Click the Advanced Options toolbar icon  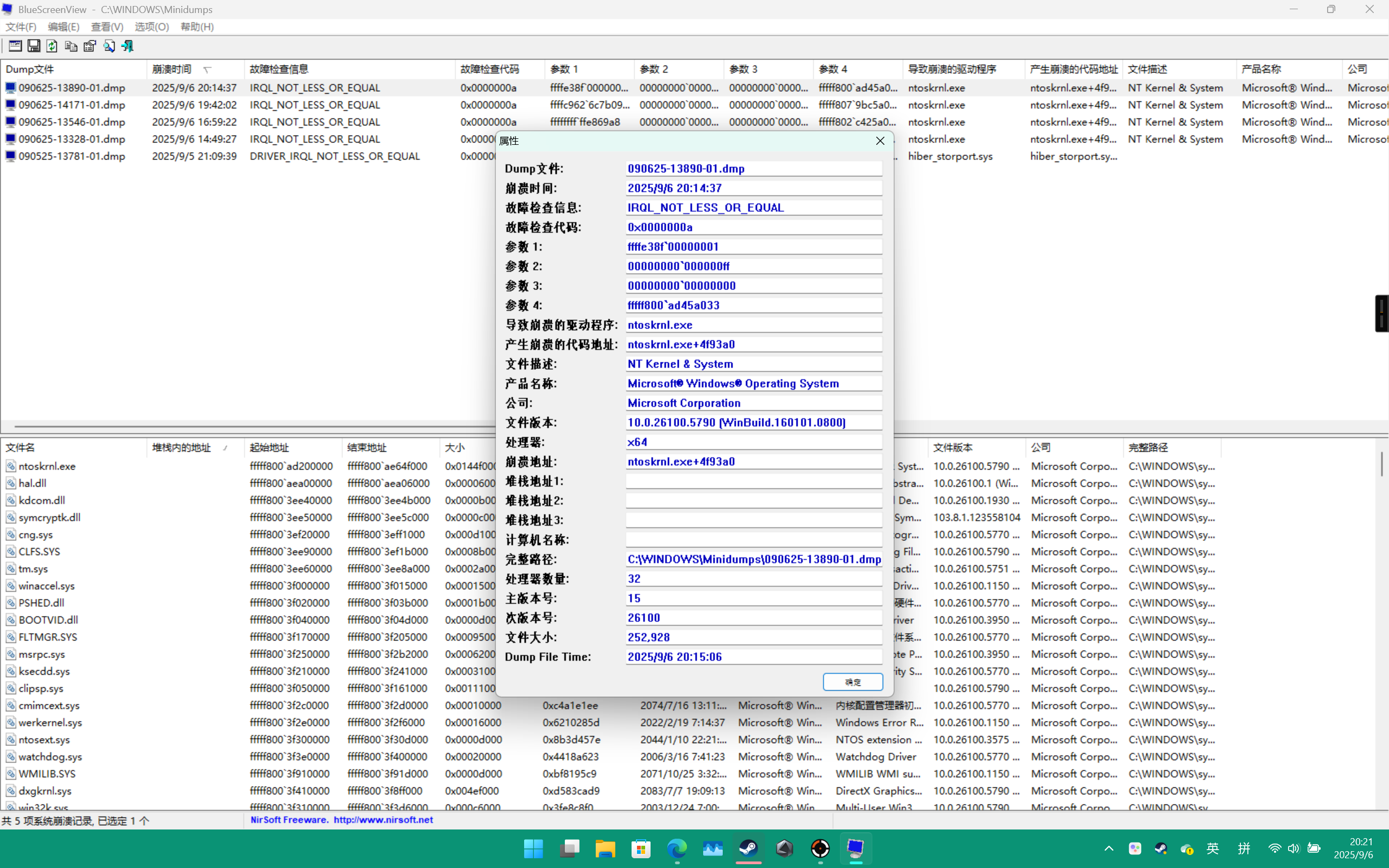pyautogui.click(x=16, y=46)
